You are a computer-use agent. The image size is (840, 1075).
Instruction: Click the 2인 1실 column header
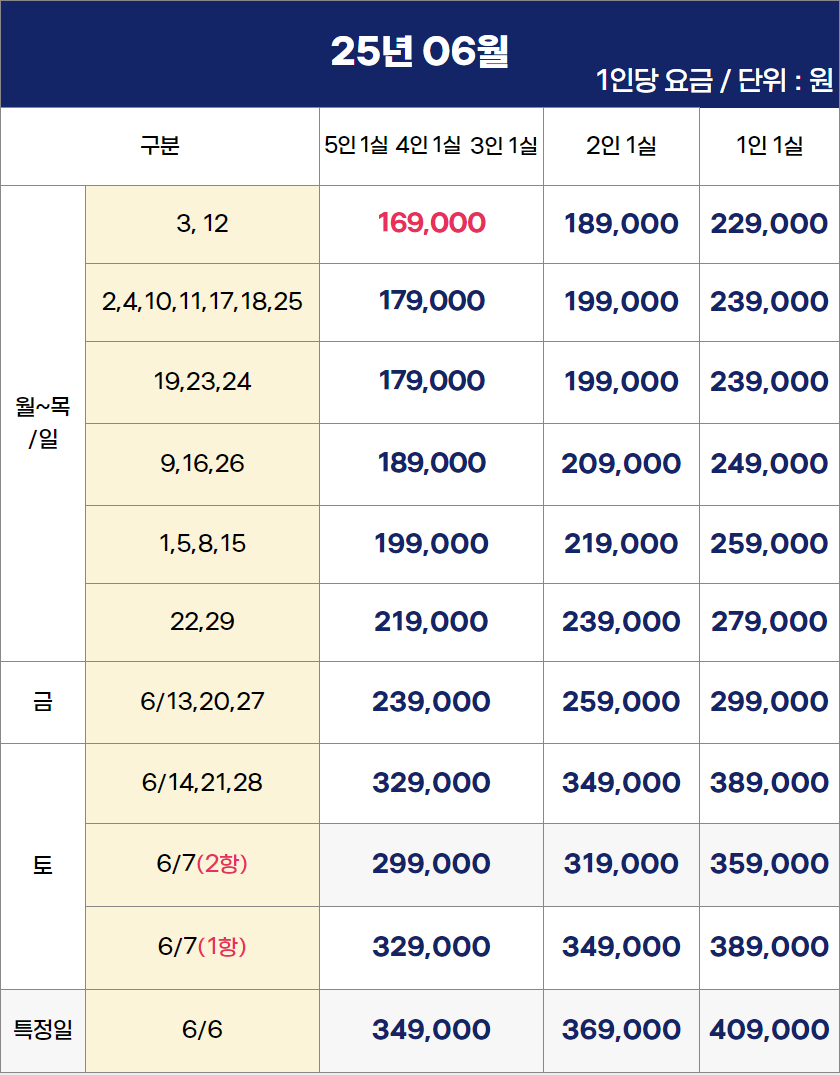point(621,146)
